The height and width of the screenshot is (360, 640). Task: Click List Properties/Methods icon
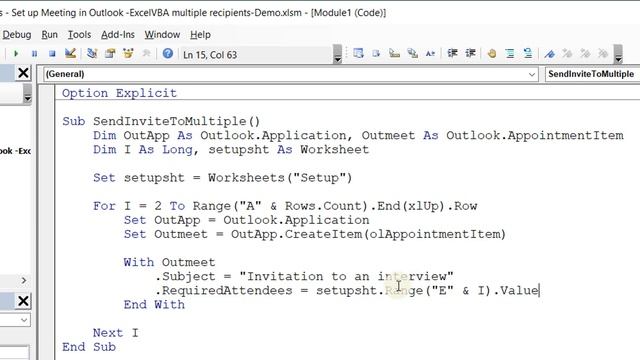tap(358, 53)
